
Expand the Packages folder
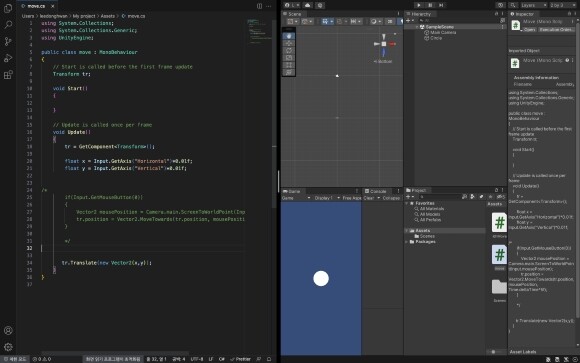tap(407, 242)
